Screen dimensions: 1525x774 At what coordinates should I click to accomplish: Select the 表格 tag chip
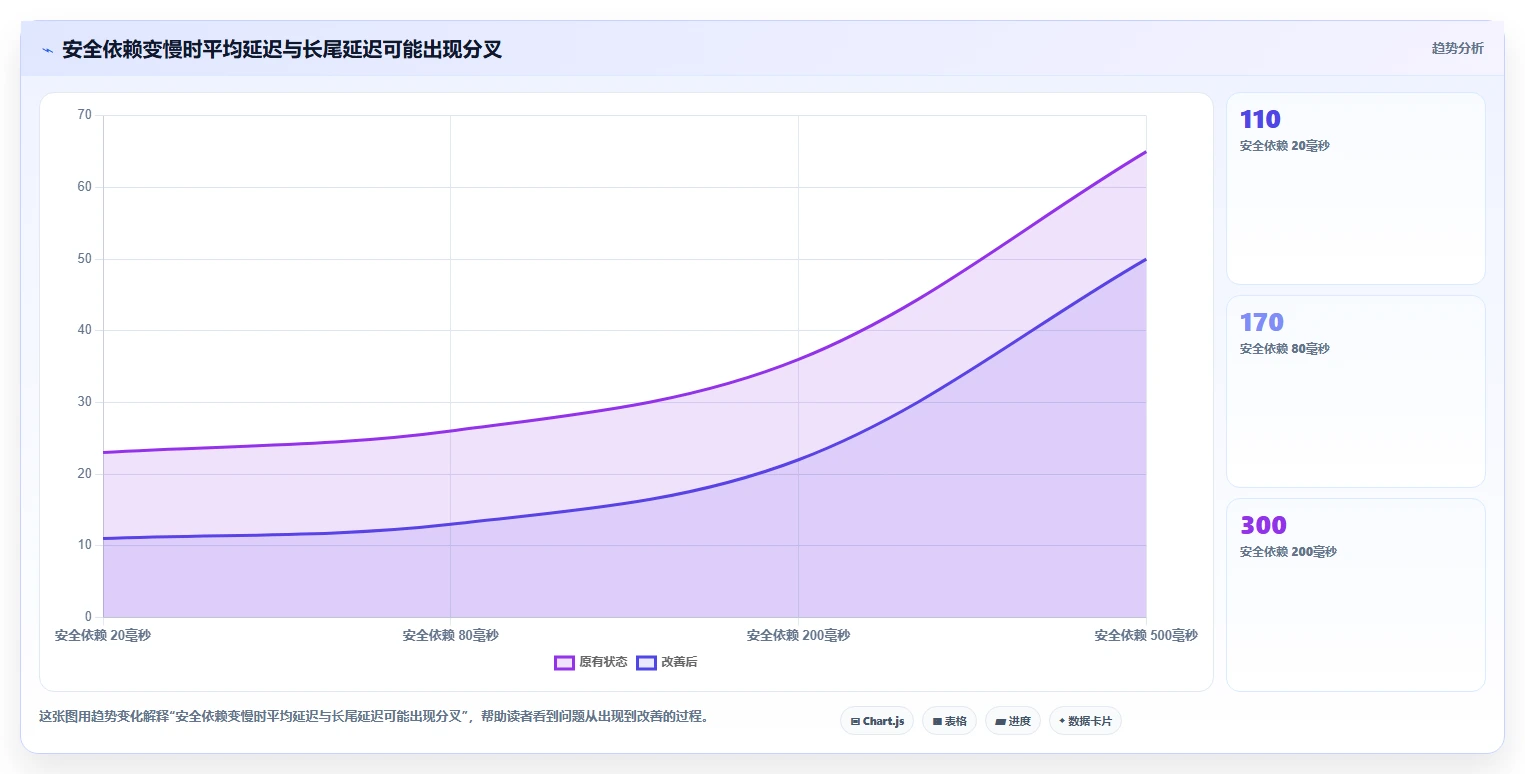point(950,721)
